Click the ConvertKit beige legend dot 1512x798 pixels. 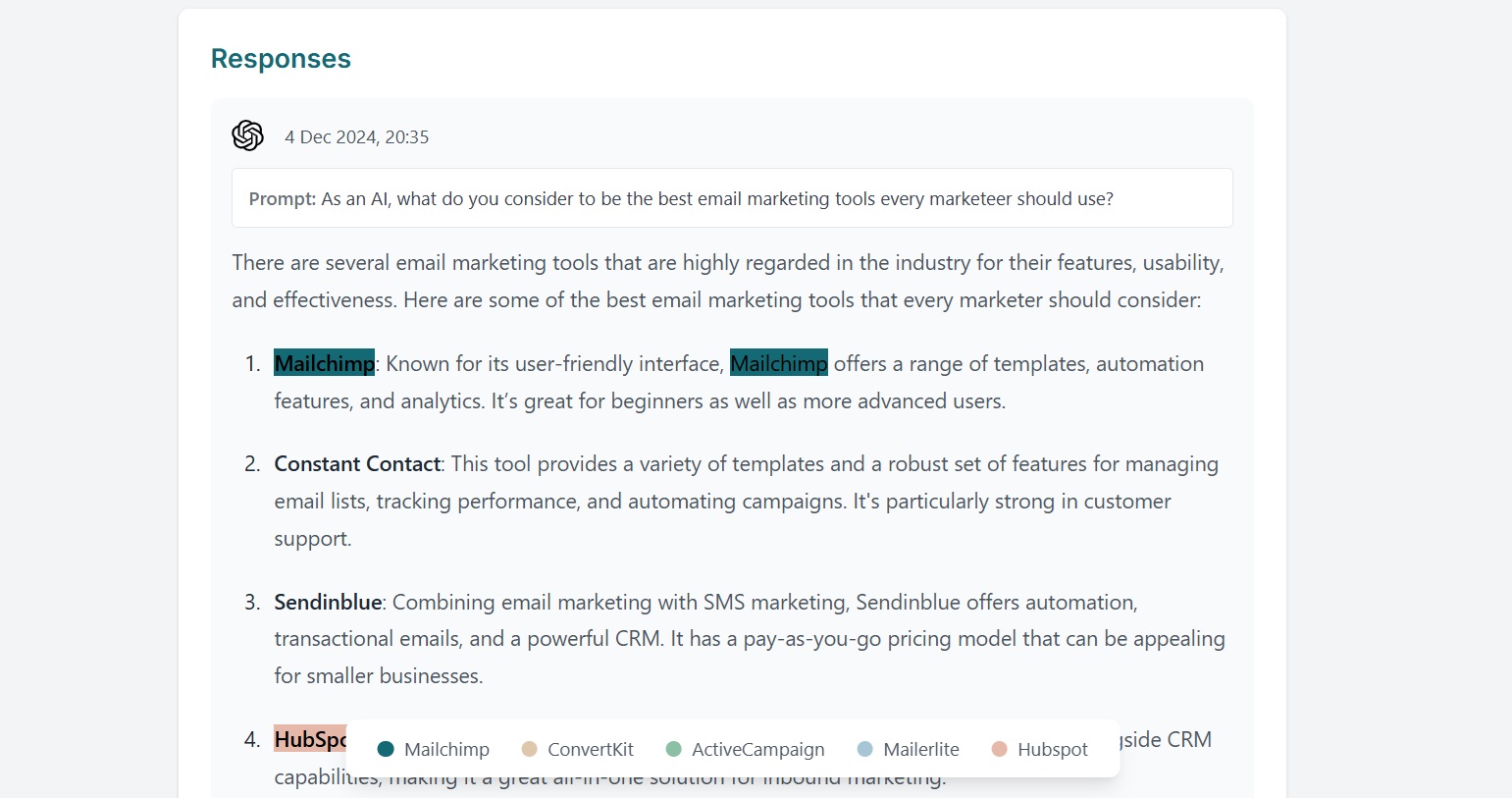click(529, 749)
